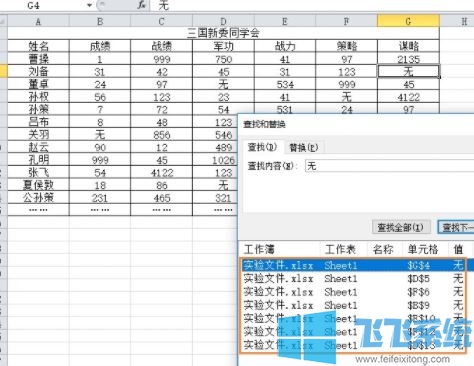
Task: Click the 值 results column header
Action: pyautogui.click(x=459, y=249)
